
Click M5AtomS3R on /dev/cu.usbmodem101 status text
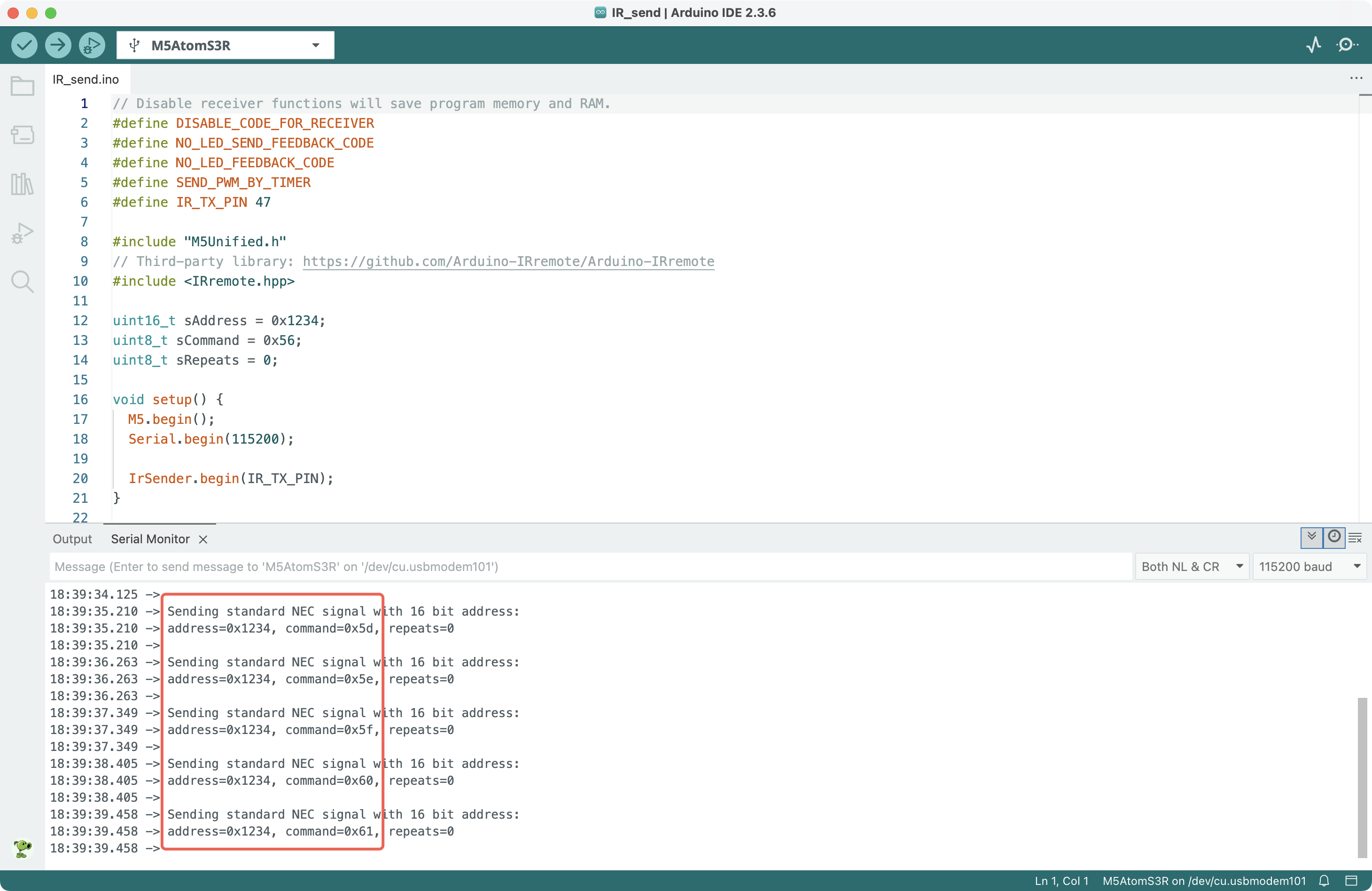[x=1204, y=881]
